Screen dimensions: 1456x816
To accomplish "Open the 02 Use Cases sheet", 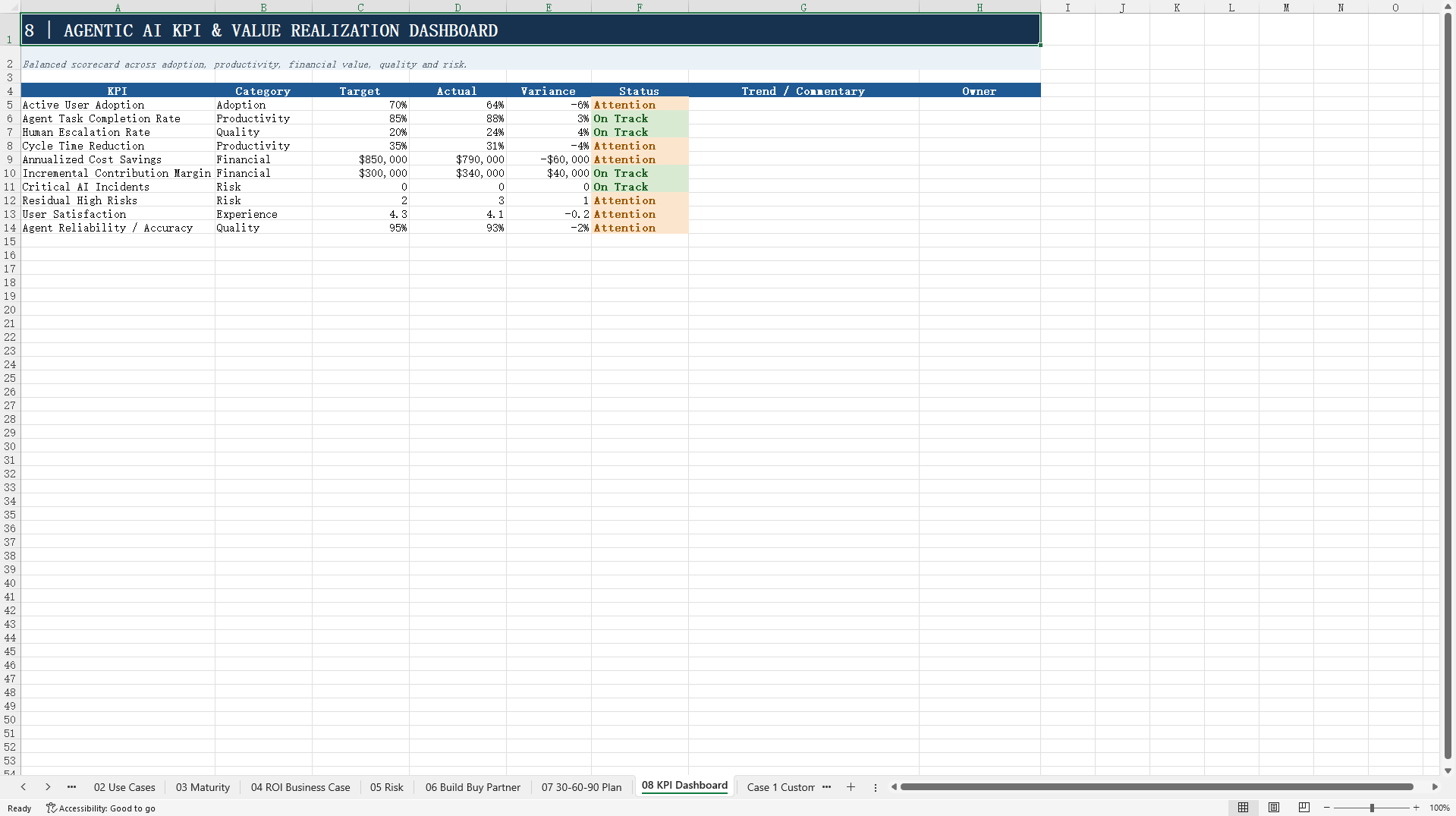I will tap(124, 787).
